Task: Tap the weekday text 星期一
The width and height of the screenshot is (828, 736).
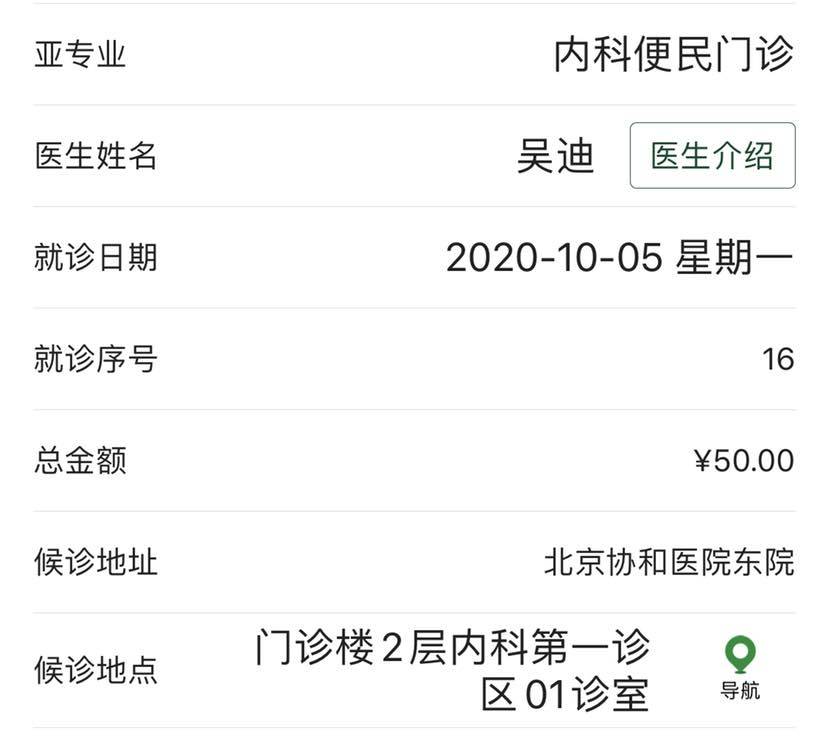Action: coord(734,258)
